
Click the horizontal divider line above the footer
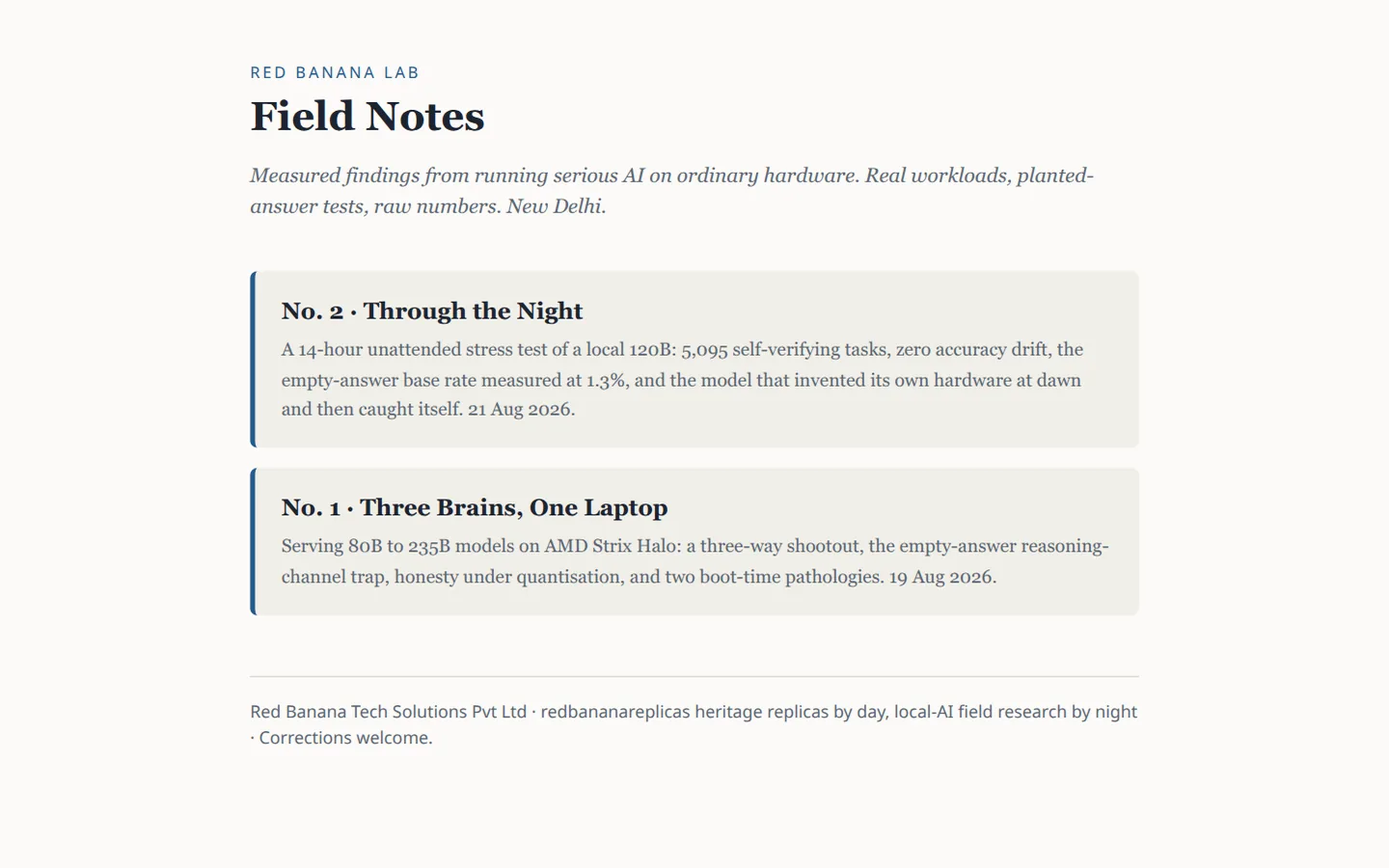694,676
